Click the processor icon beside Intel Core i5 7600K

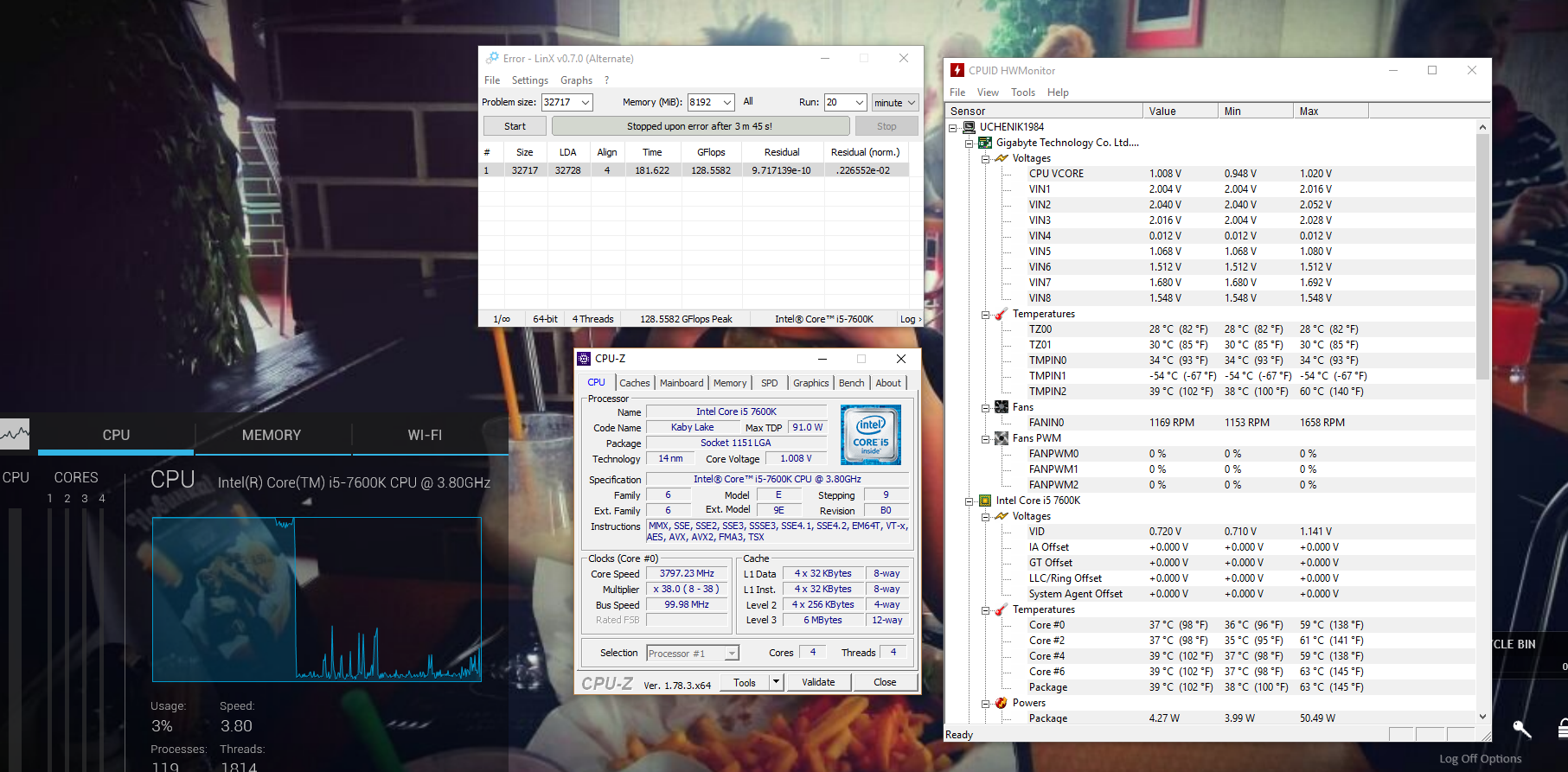point(985,501)
